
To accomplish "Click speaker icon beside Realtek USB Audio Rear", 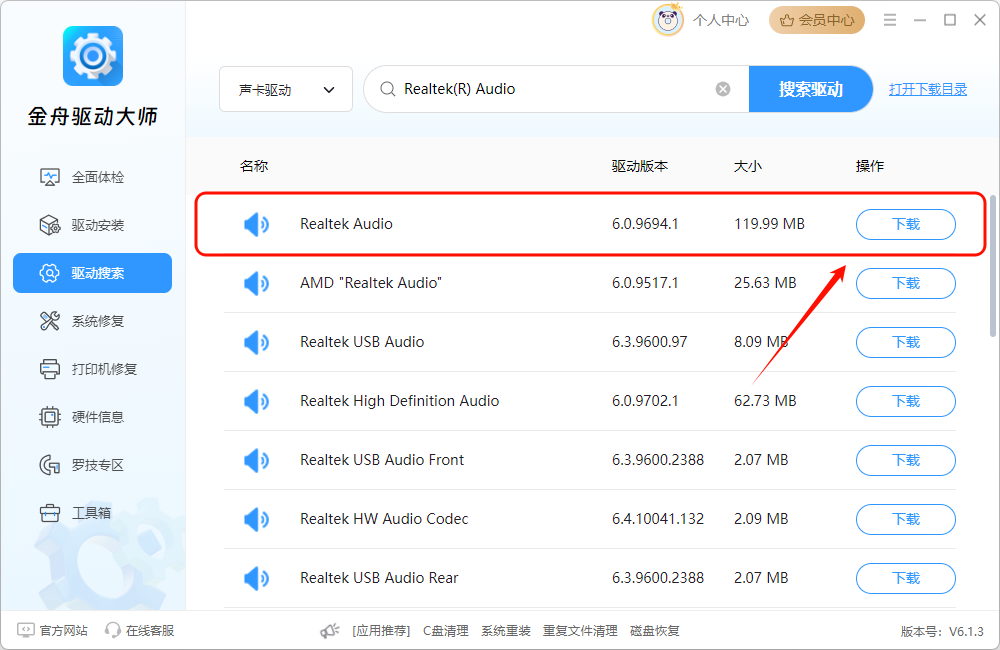I will pos(256,579).
